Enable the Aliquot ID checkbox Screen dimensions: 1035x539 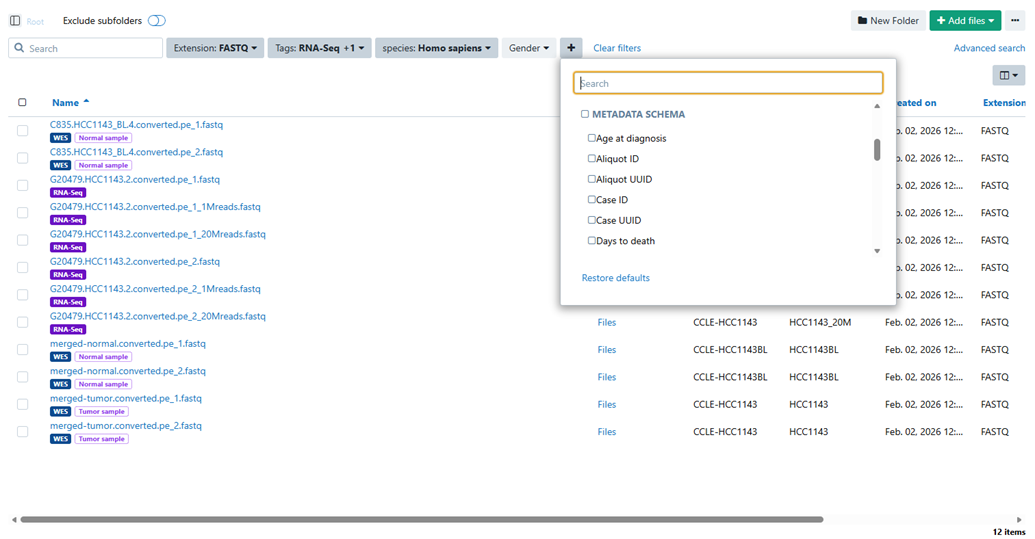click(591, 158)
